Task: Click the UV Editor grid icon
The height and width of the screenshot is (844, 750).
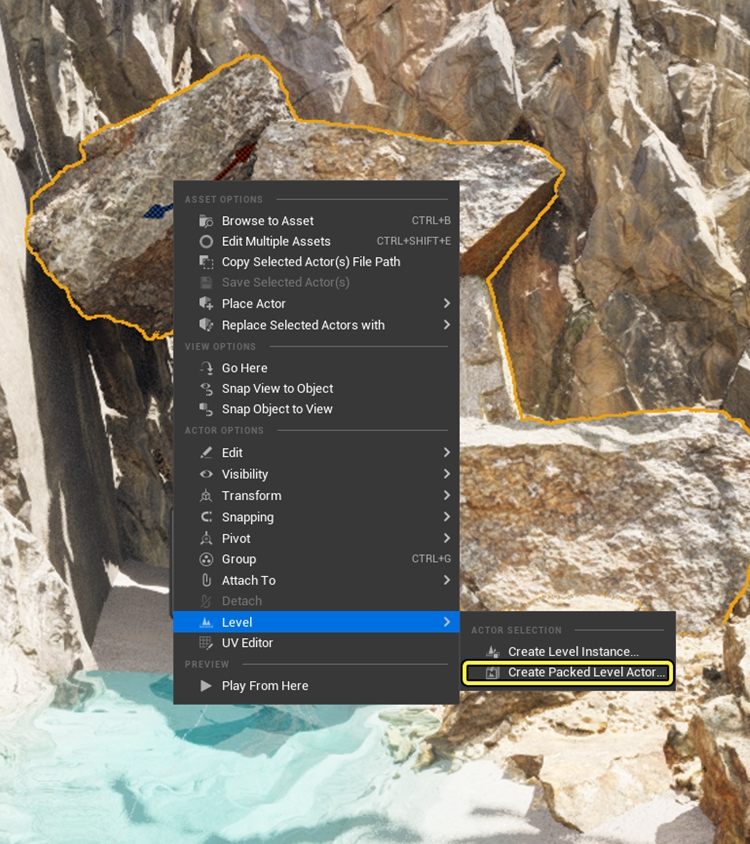Action: coord(206,643)
